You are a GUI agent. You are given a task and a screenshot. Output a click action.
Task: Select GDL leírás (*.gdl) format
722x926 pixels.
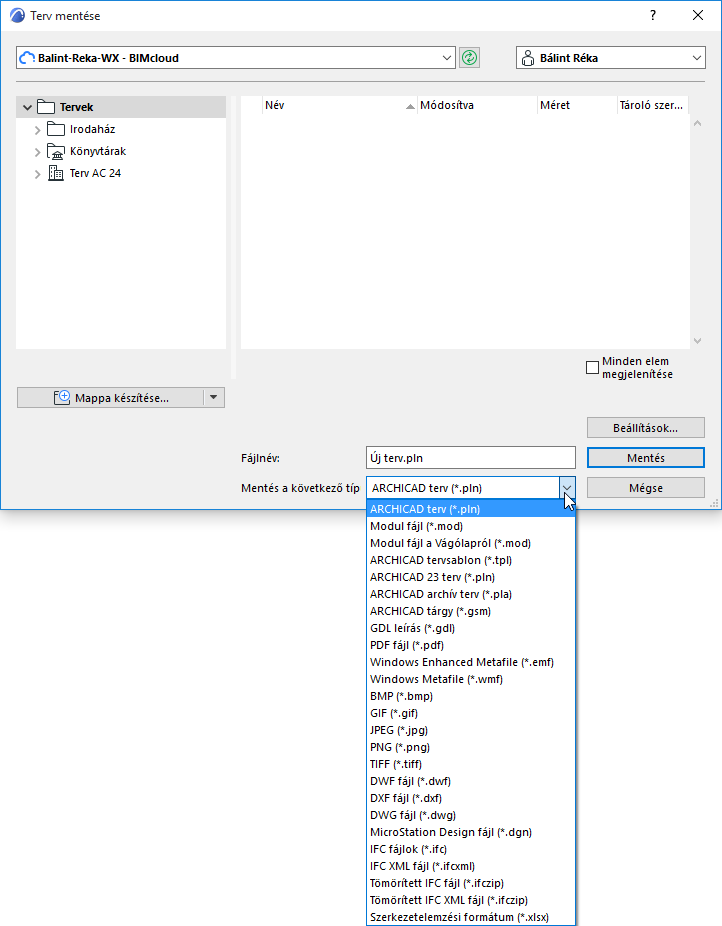click(471, 628)
